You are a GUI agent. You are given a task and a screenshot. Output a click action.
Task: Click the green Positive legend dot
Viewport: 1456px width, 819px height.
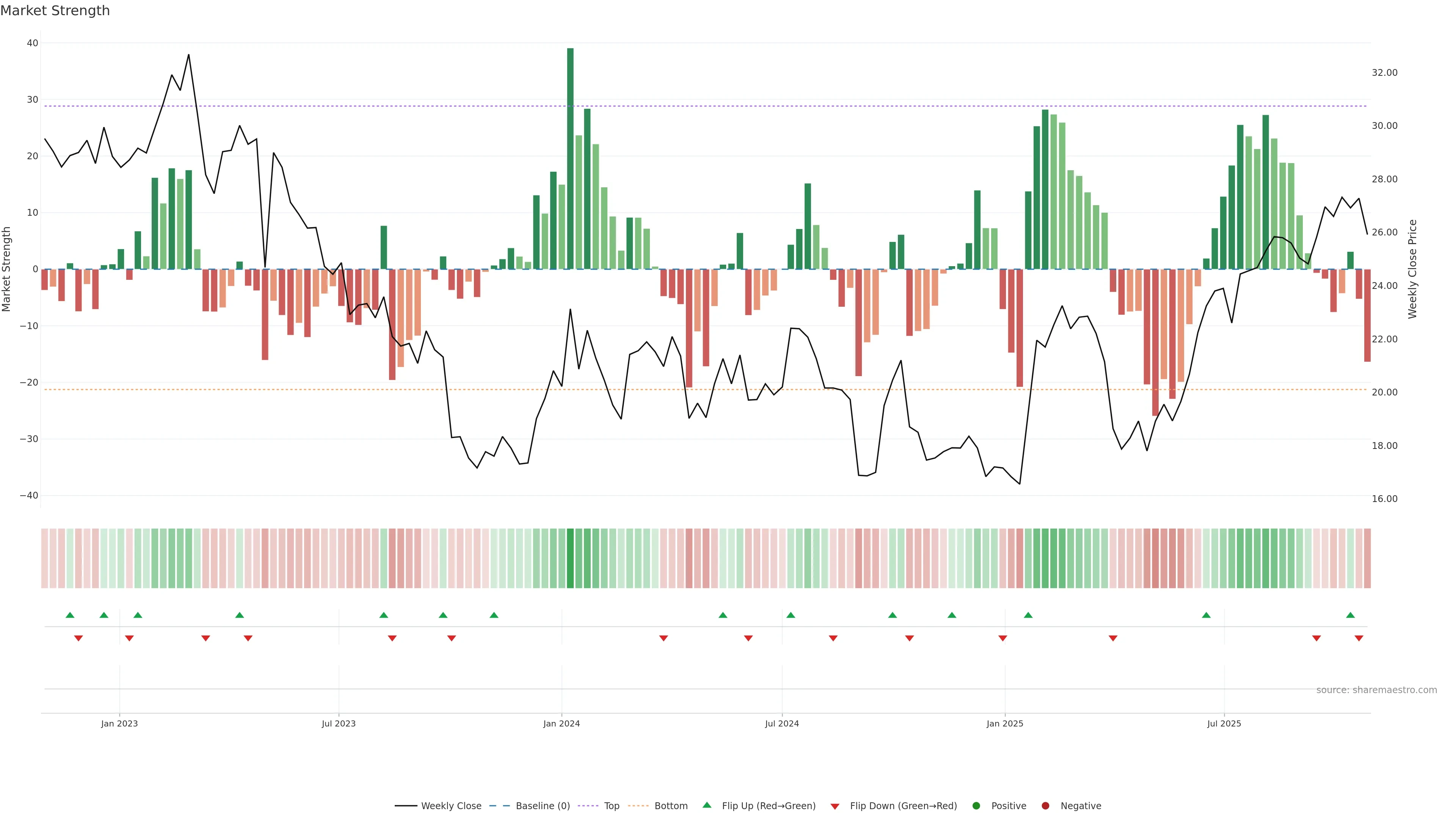976,805
